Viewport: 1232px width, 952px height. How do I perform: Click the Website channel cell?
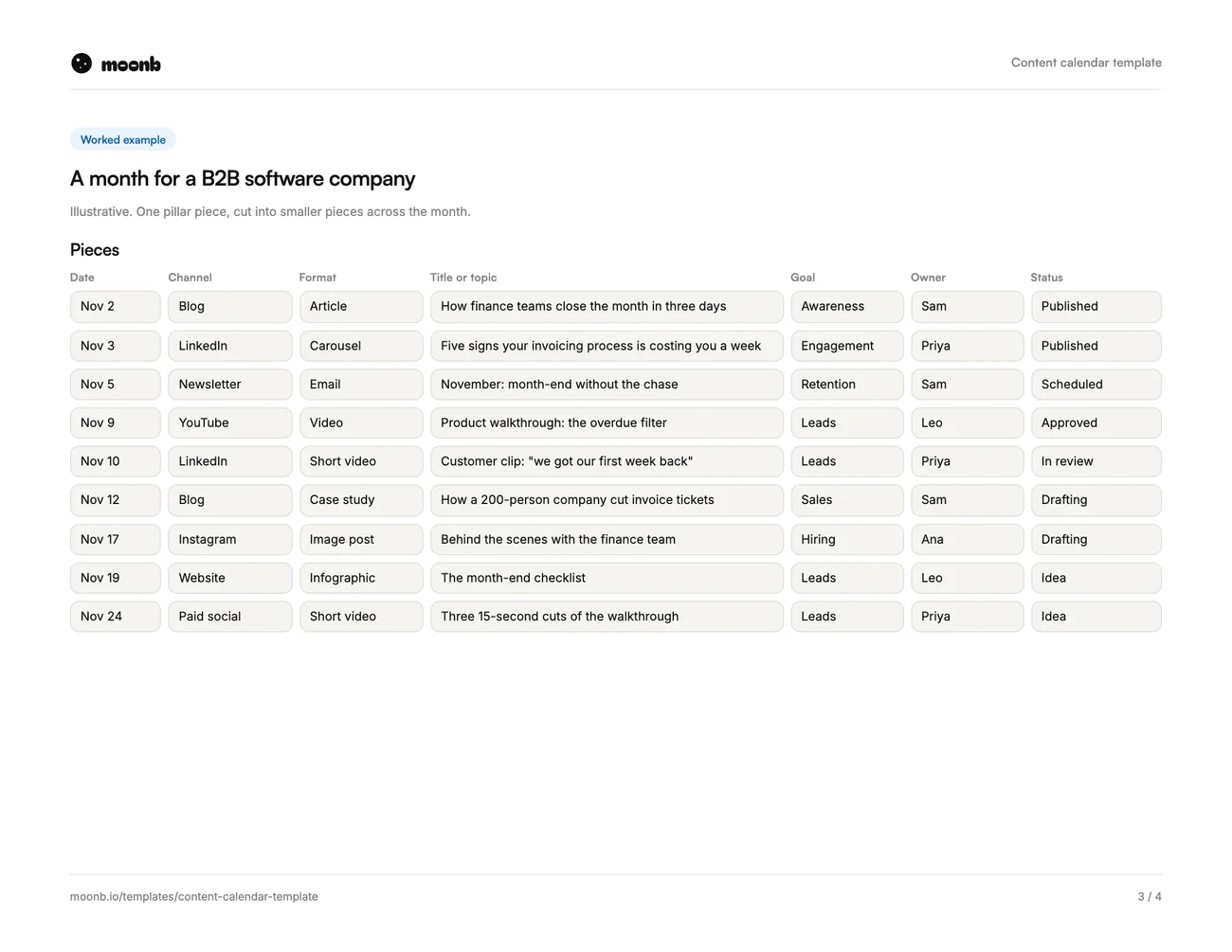coord(230,578)
